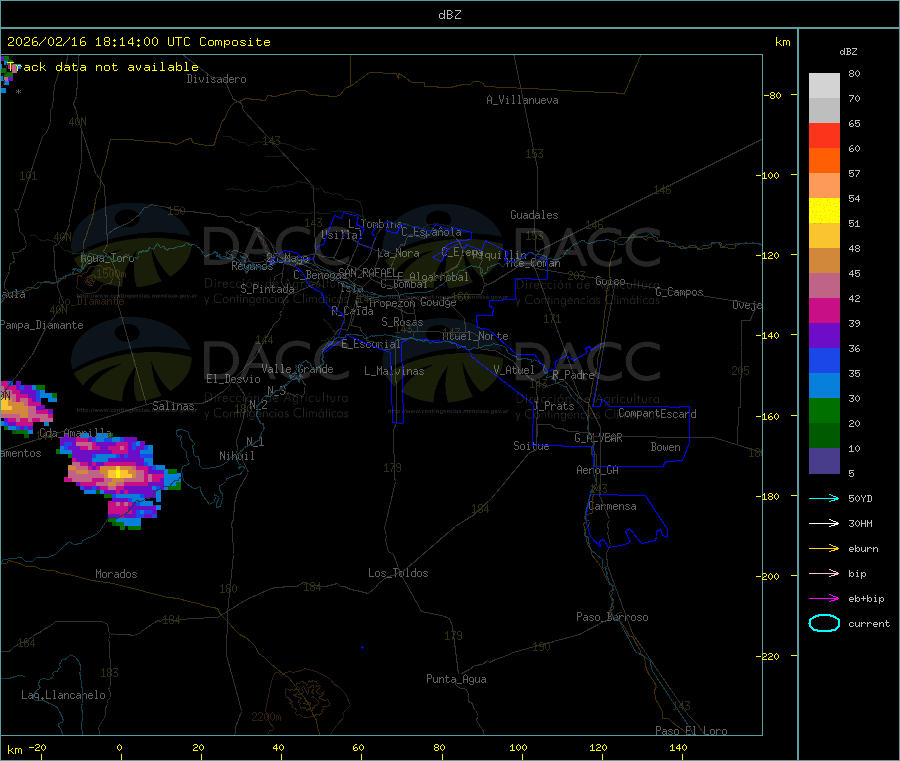Click the G_ALVEAR map label

pyautogui.click(x=598, y=438)
